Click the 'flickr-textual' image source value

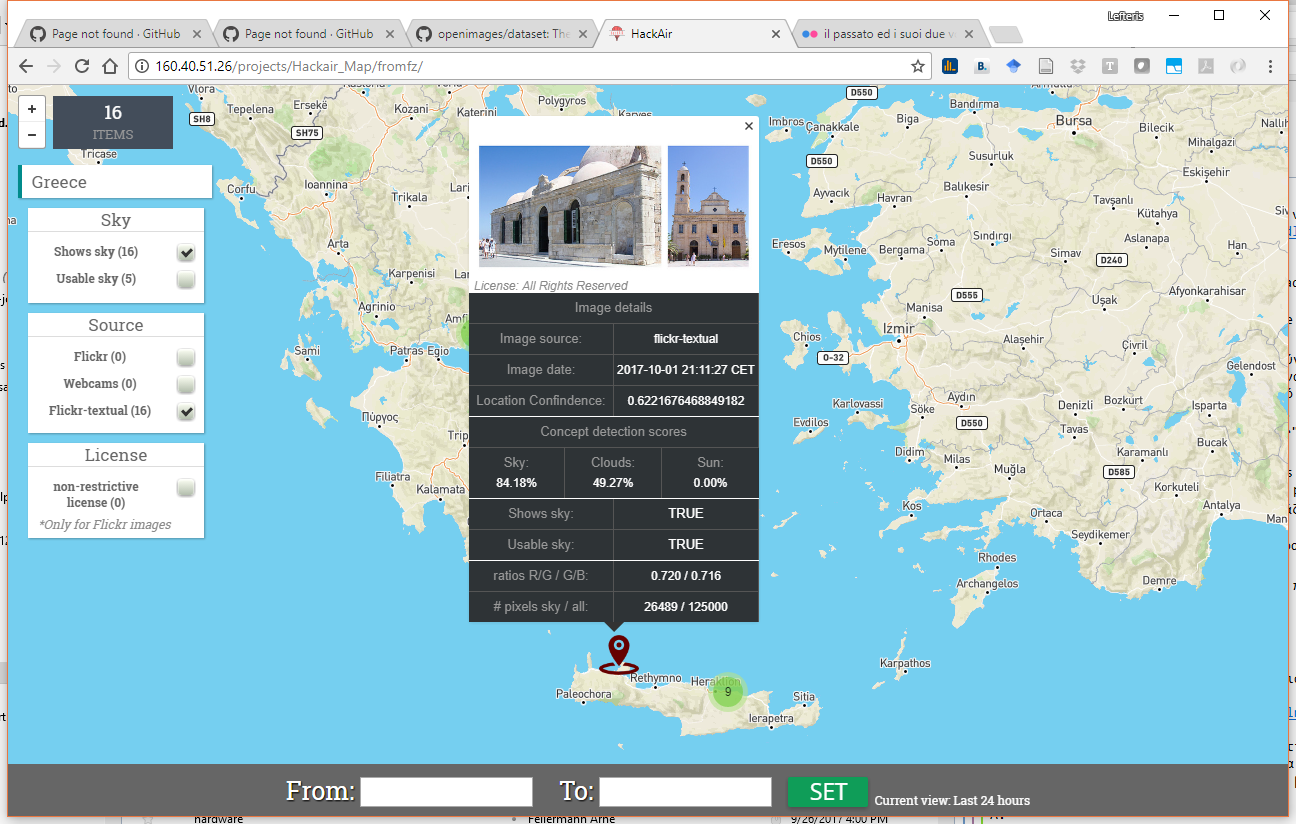[x=686, y=339]
